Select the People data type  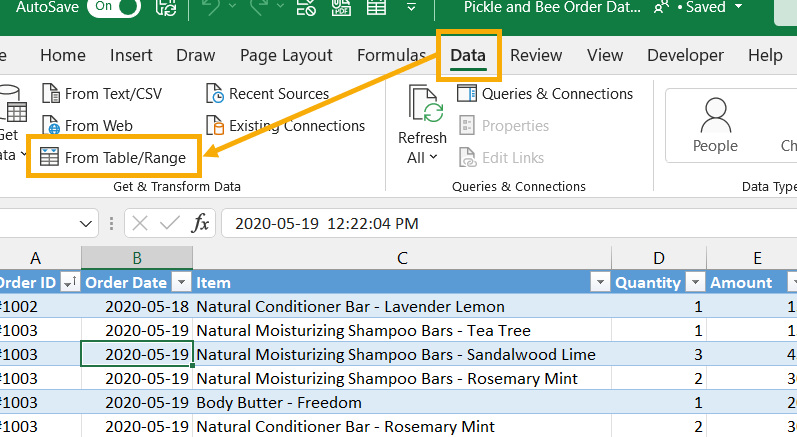point(715,125)
